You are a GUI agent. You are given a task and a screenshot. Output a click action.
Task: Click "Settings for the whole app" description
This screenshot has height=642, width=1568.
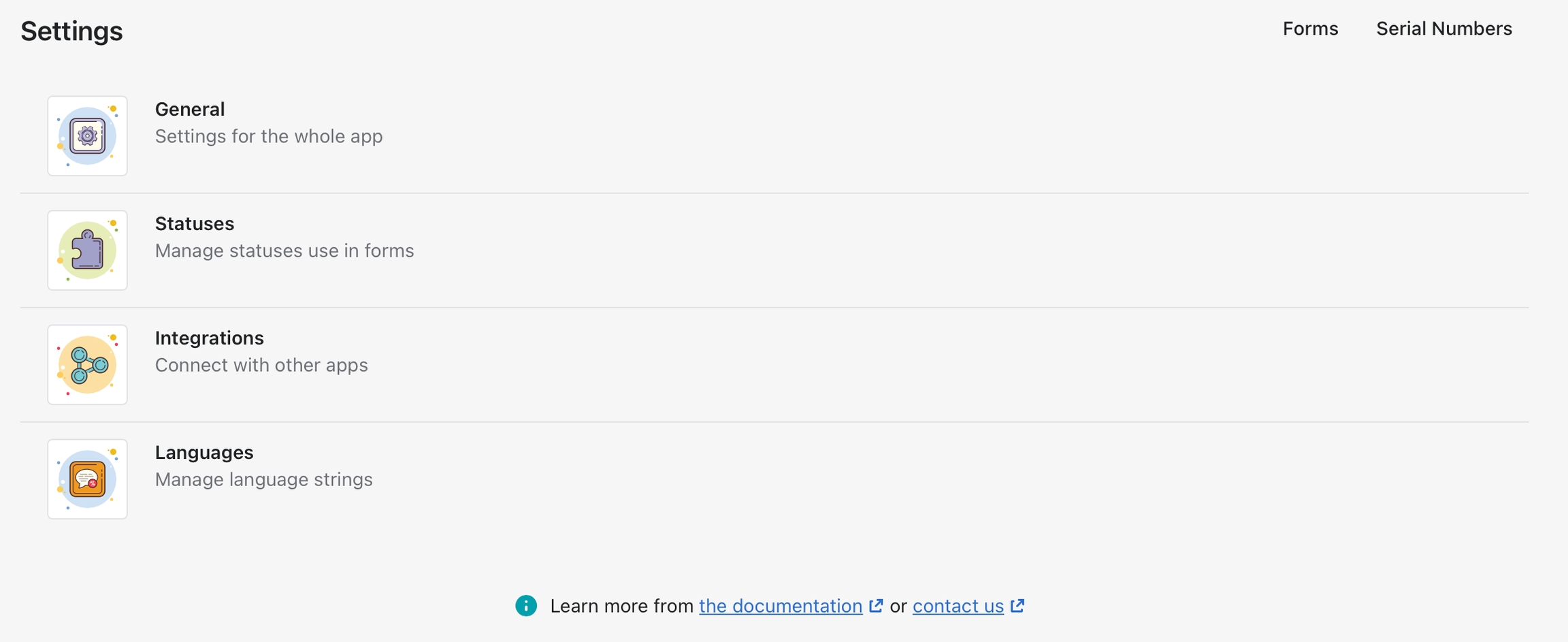point(269,136)
